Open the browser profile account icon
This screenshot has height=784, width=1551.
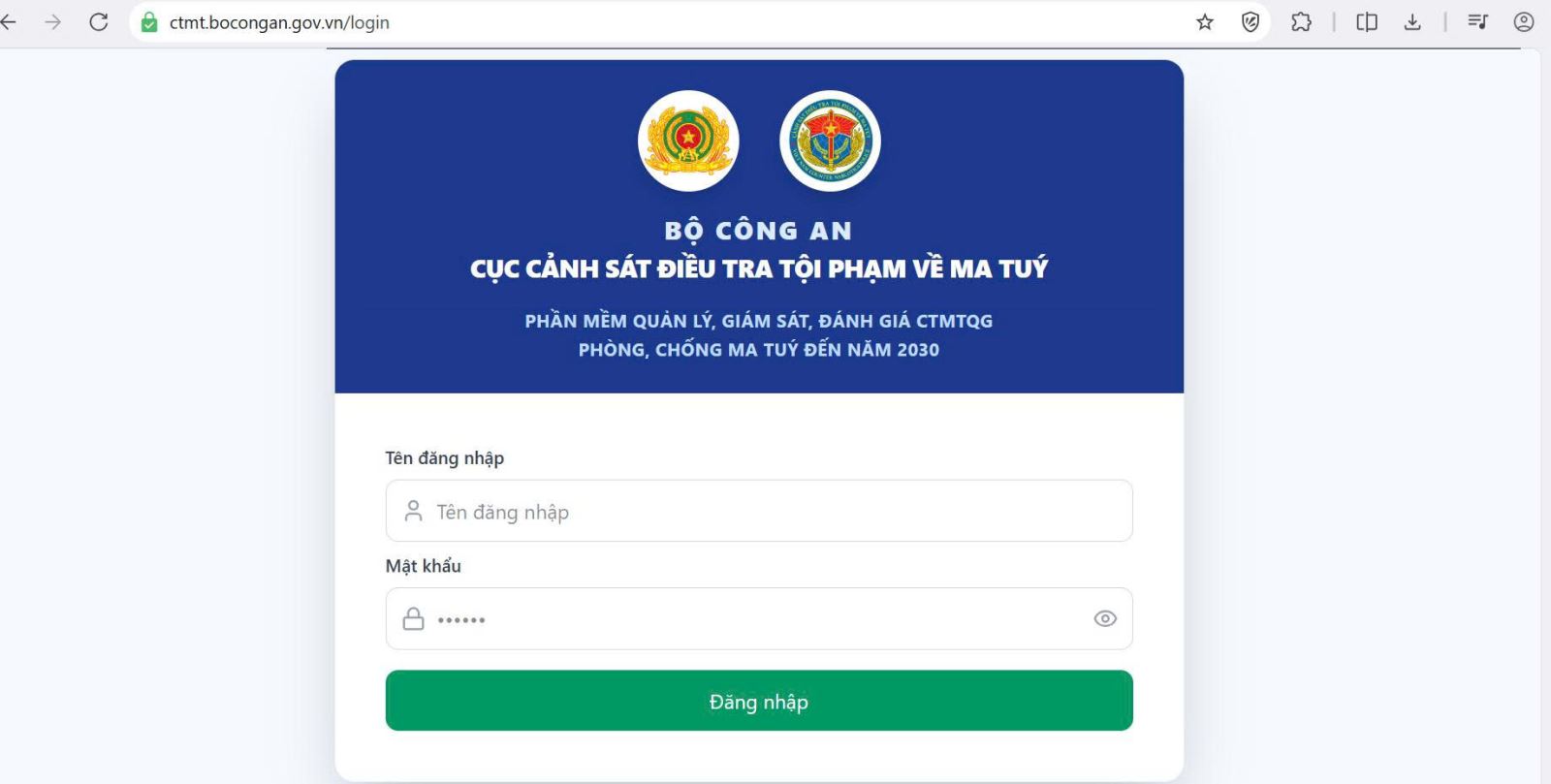1524,21
